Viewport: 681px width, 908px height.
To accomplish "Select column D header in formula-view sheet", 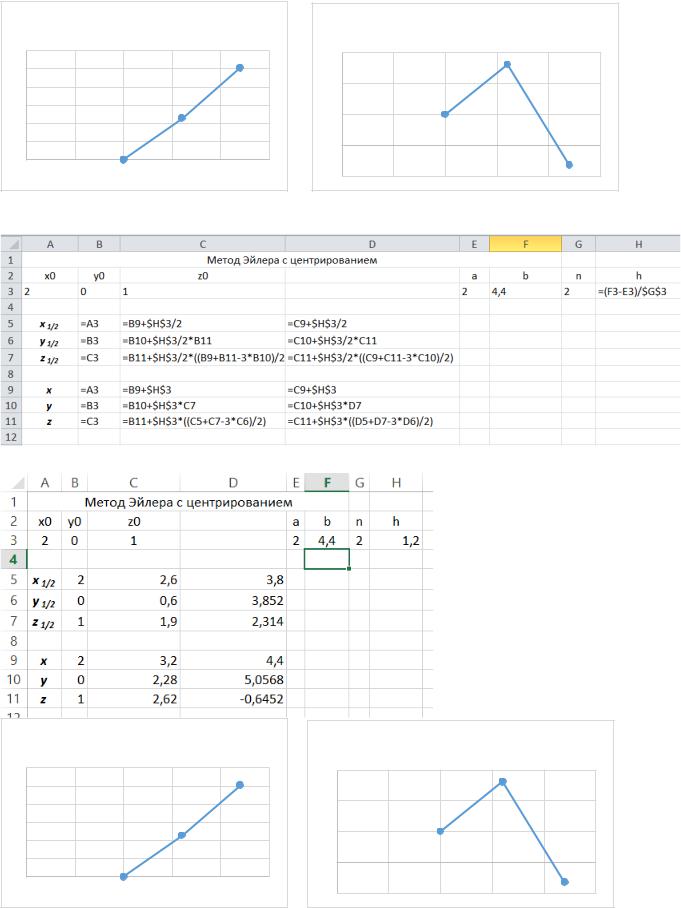I will (x=372, y=244).
